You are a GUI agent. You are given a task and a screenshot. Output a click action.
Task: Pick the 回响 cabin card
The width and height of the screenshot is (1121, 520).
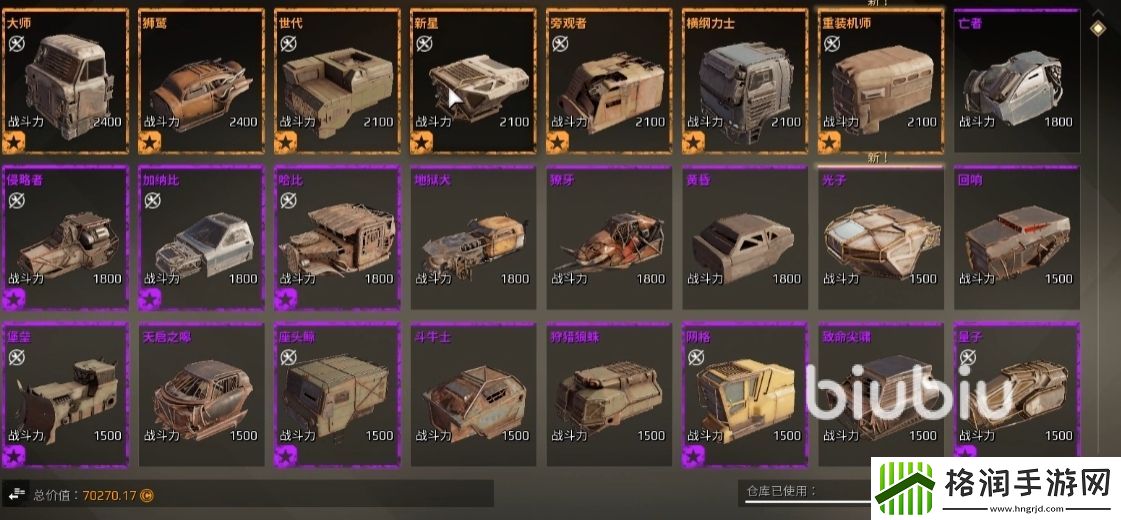coord(1017,237)
